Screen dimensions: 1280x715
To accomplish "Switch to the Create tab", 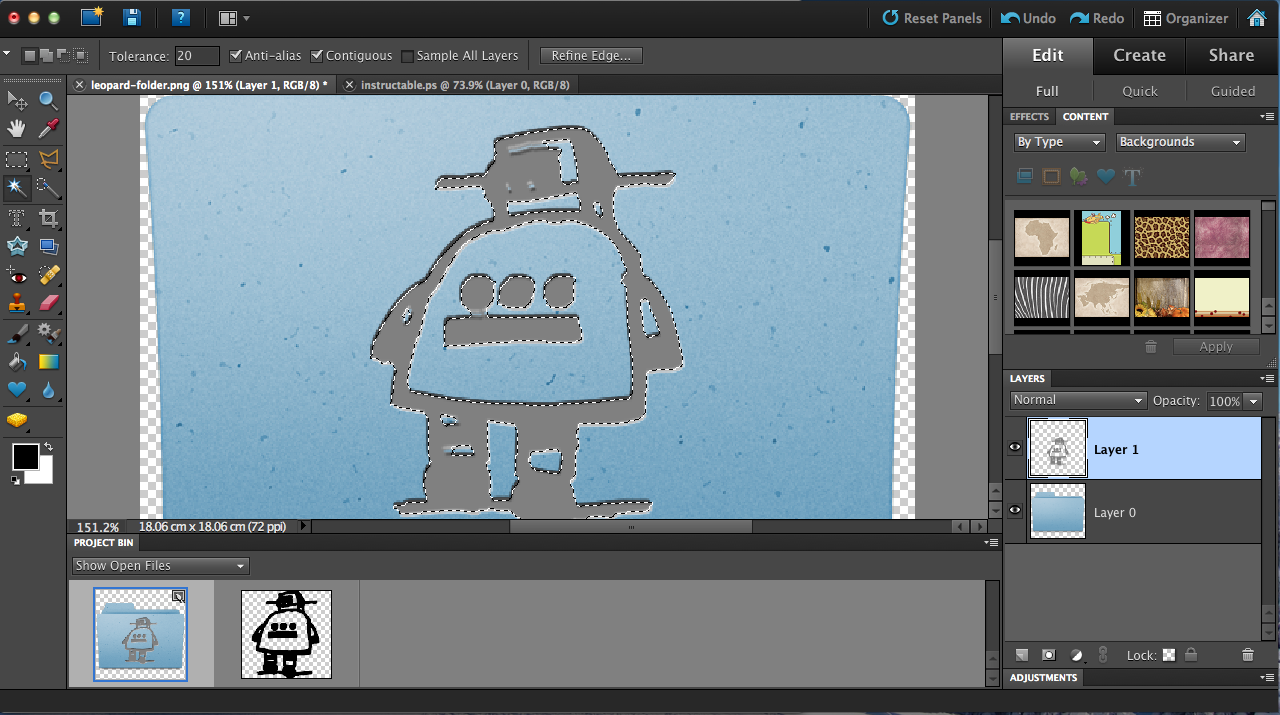I will [1139, 56].
